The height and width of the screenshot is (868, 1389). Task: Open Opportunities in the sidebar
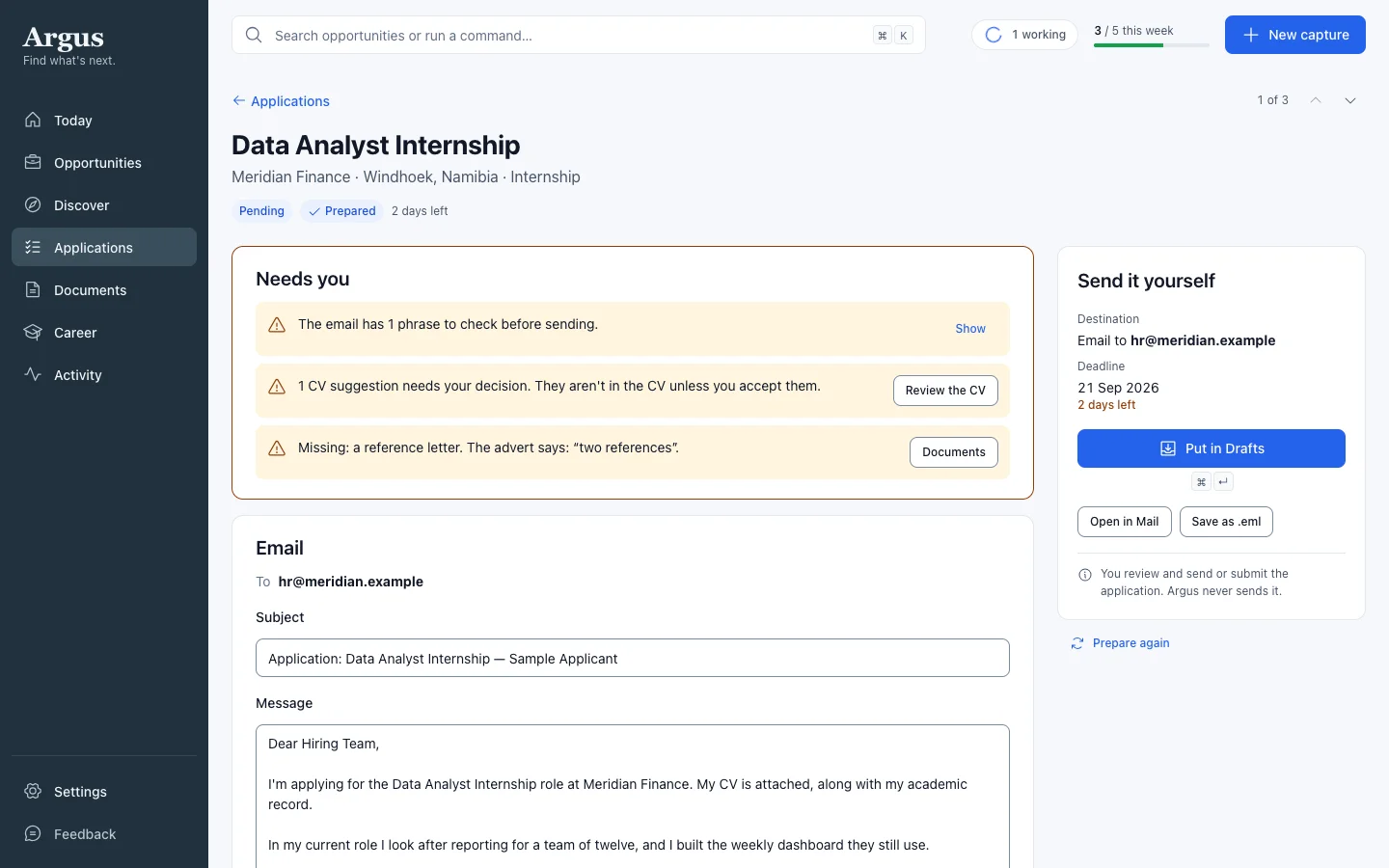(x=104, y=162)
